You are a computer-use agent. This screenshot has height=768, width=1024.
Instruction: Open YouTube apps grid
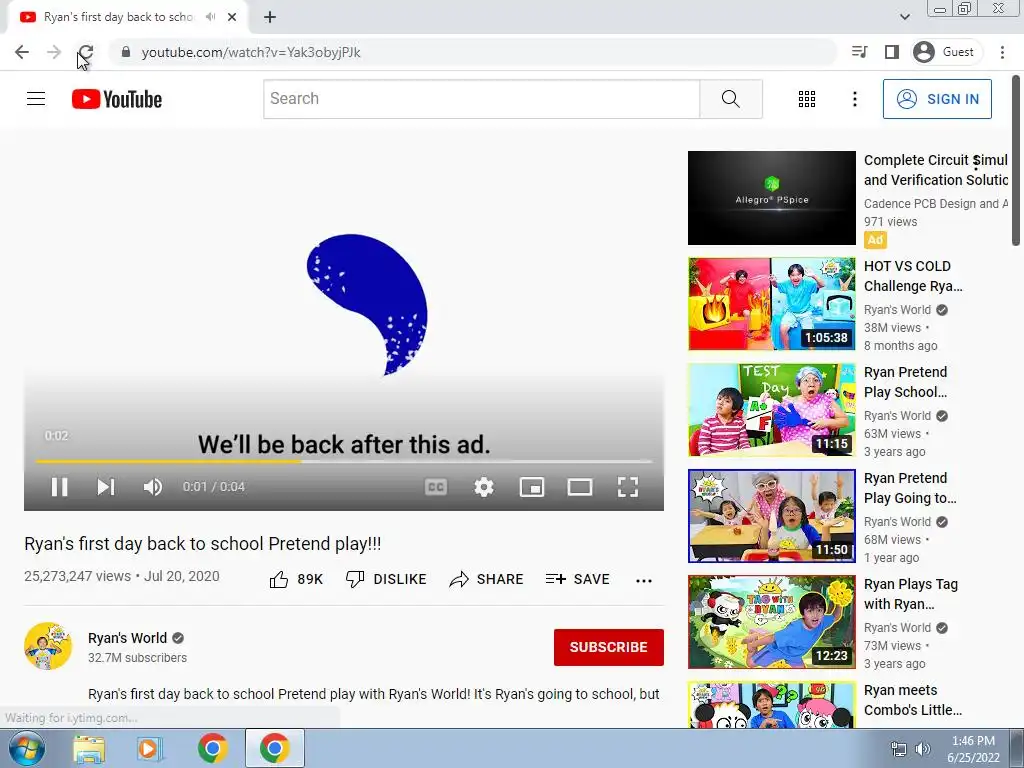(x=807, y=99)
